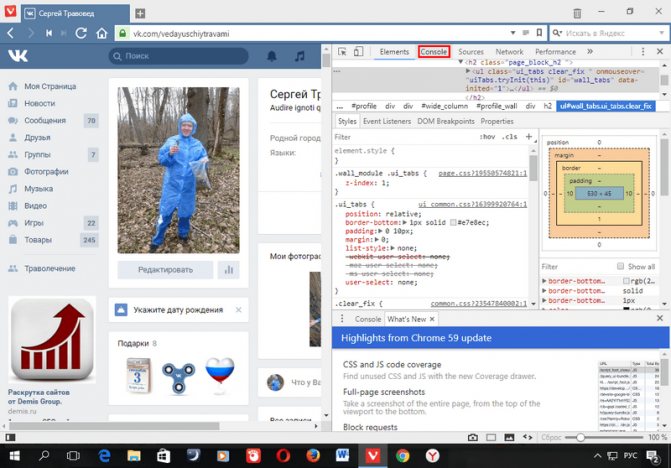Screen dimensions: 671x468
Task: Click green site security padlock
Action: [122, 33]
